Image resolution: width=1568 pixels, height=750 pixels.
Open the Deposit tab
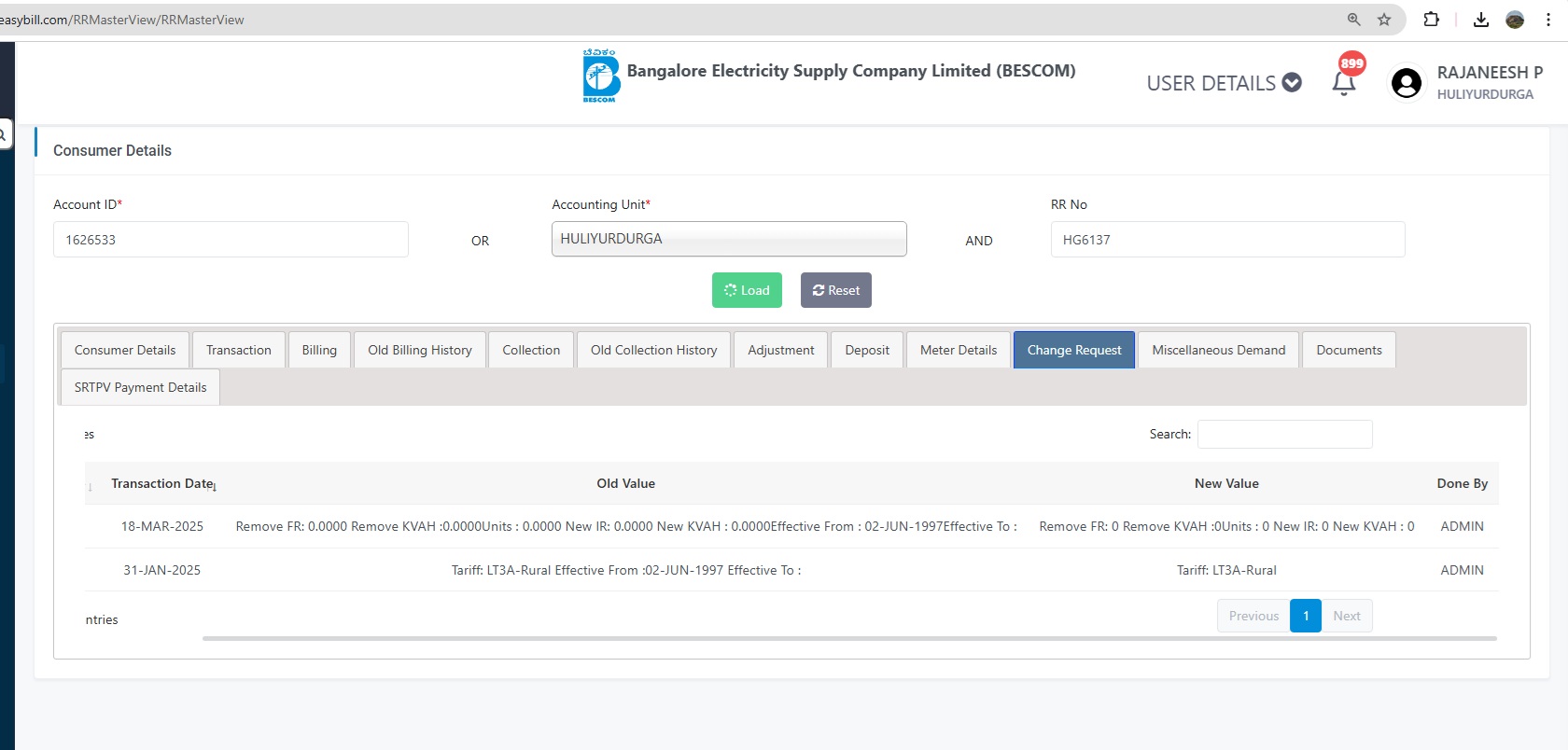[x=867, y=350]
